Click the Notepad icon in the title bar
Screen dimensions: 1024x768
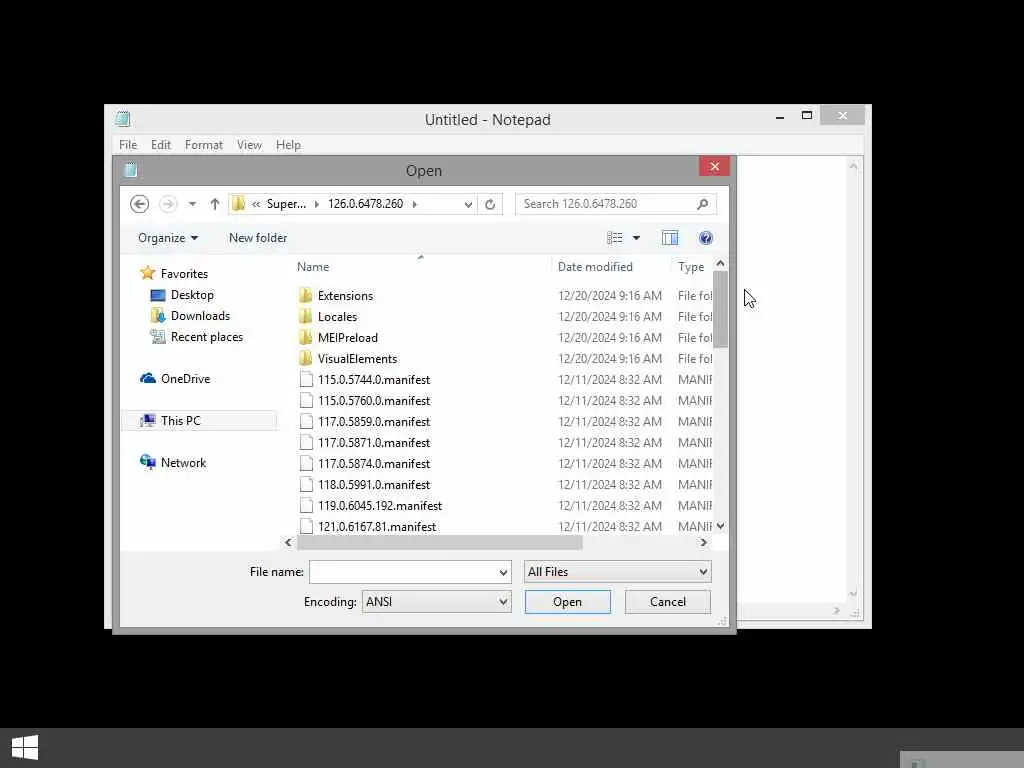pyautogui.click(x=123, y=119)
